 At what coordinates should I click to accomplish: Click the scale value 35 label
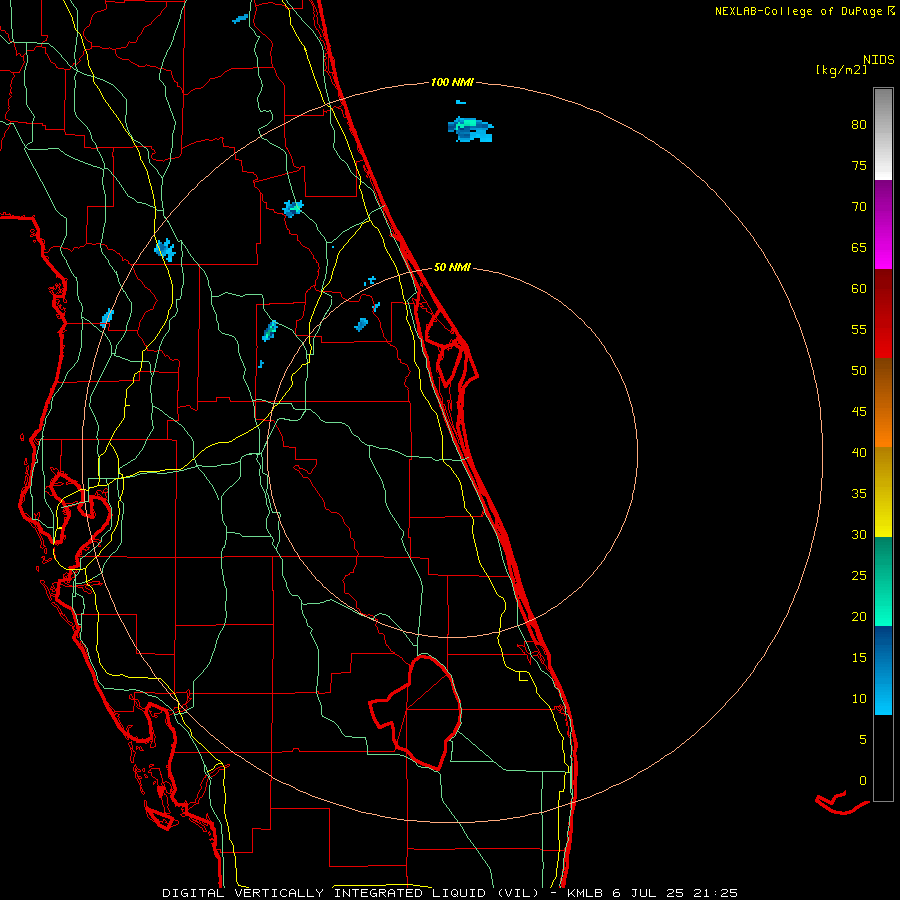coord(859,494)
